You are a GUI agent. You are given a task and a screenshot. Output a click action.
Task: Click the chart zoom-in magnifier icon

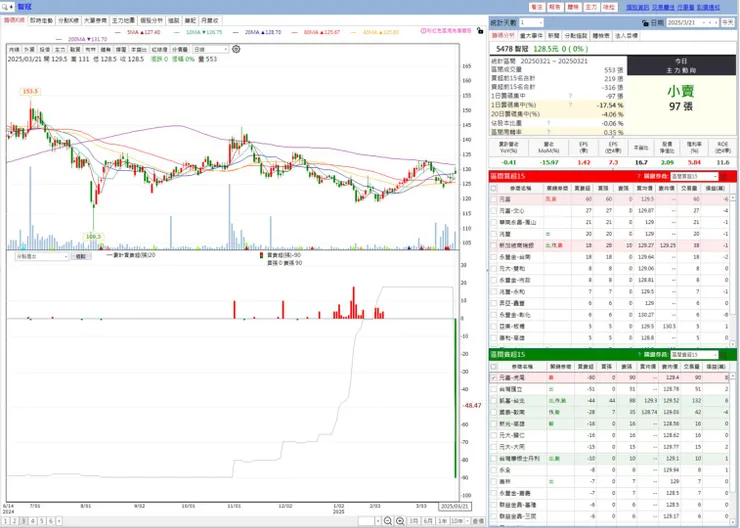[400, 521]
